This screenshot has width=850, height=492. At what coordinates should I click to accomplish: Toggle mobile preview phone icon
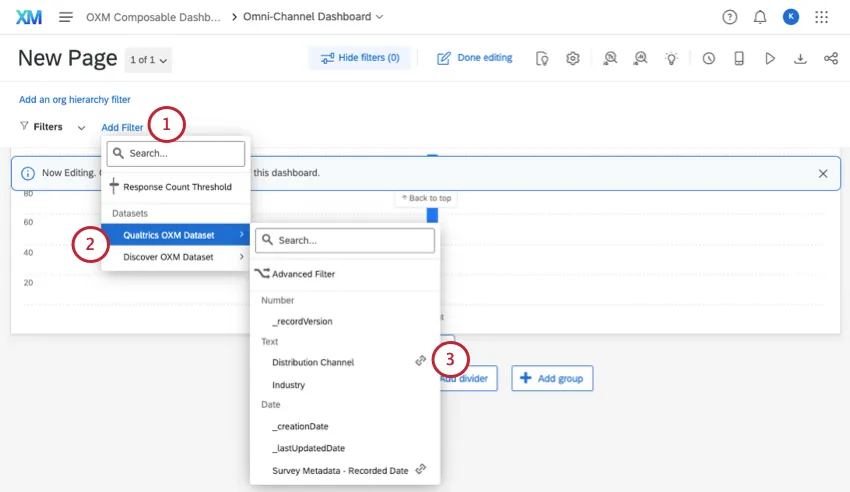pos(739,58)
